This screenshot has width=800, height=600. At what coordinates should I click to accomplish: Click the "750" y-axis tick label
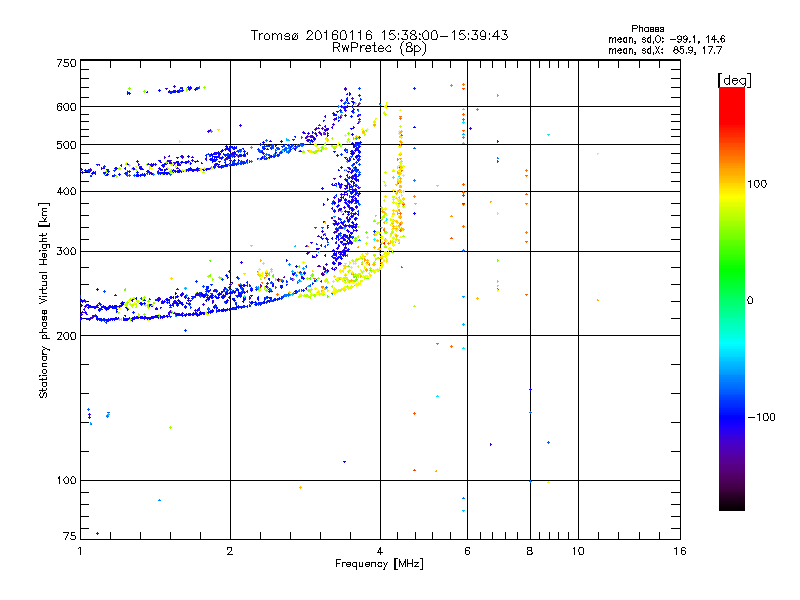tap(67, 63)
